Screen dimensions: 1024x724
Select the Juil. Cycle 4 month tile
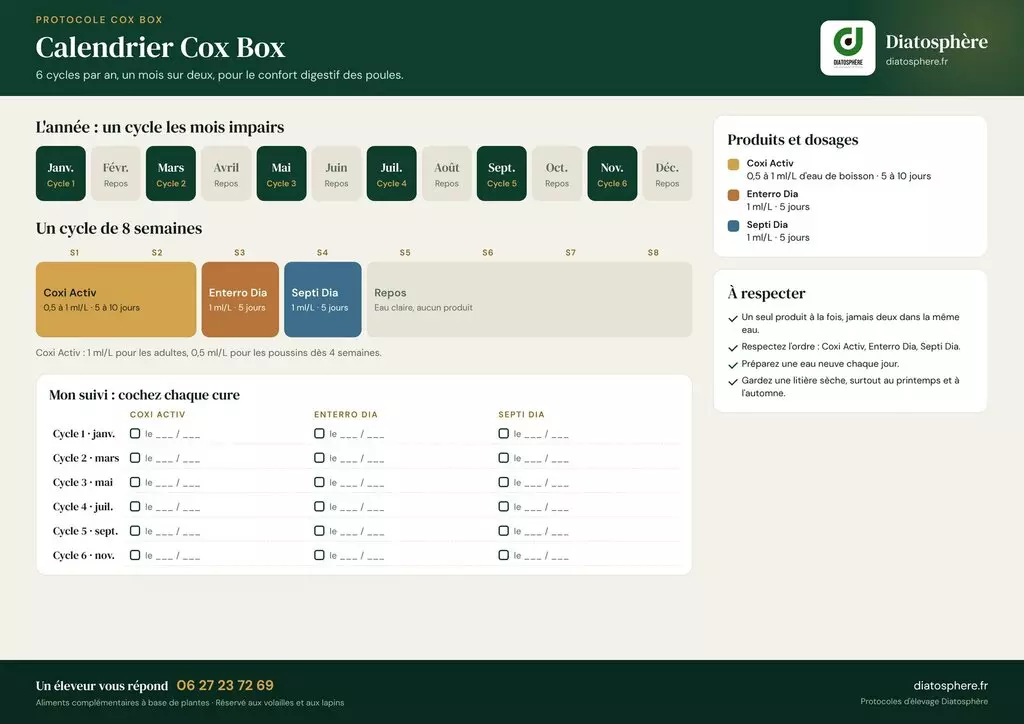tap(392, 174)
